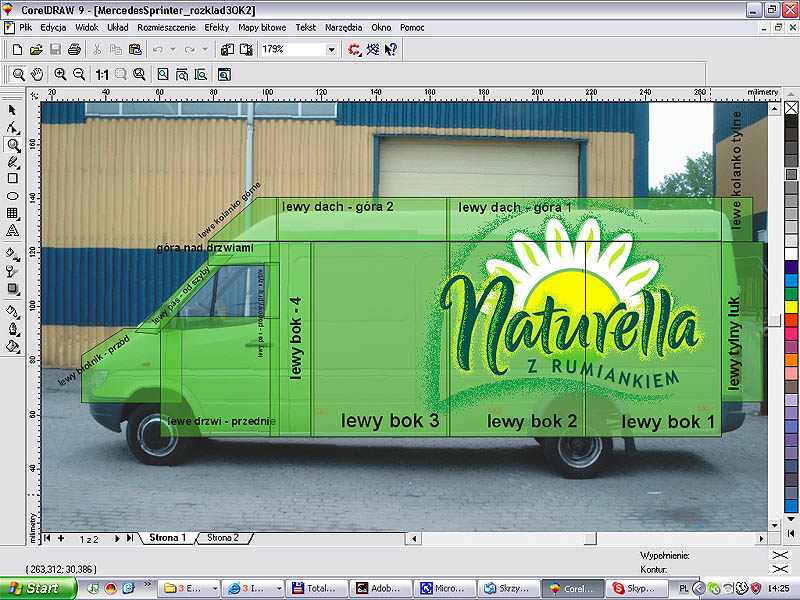Go to the first page button
The image size is (800, 600).
click(47, 538)
